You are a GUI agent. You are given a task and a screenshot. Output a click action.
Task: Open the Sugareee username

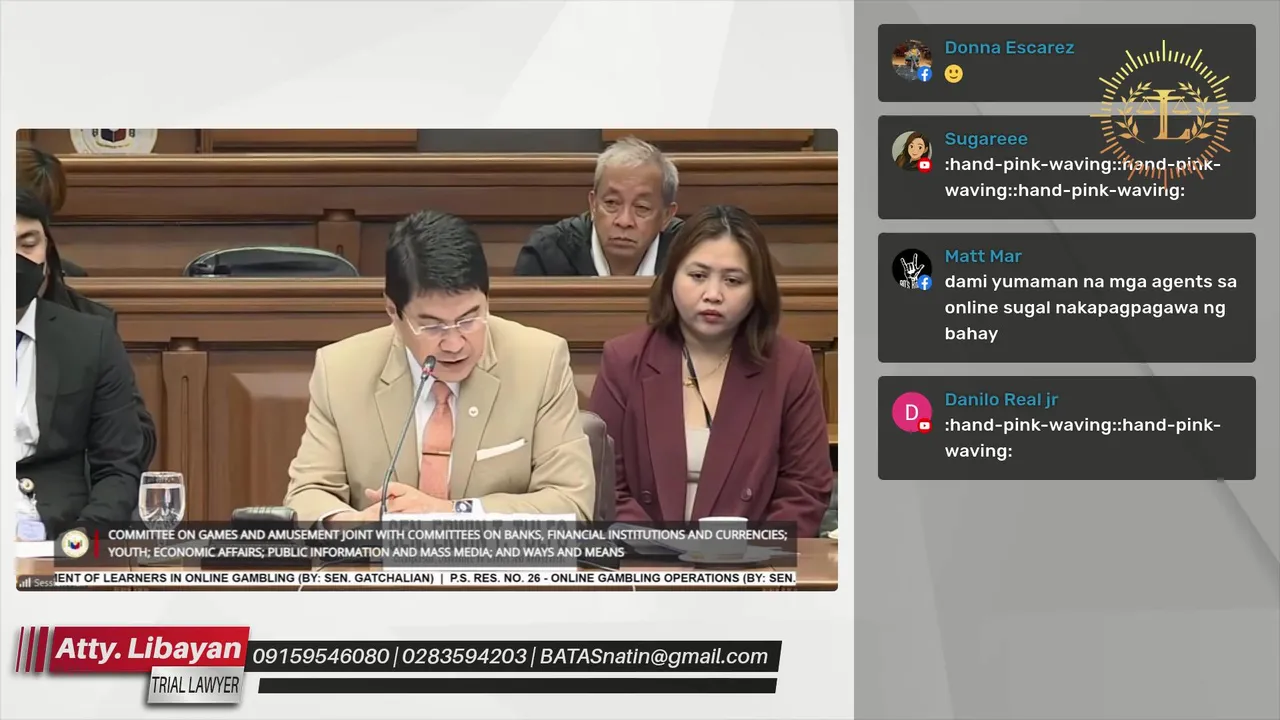[x=986, y=139]
